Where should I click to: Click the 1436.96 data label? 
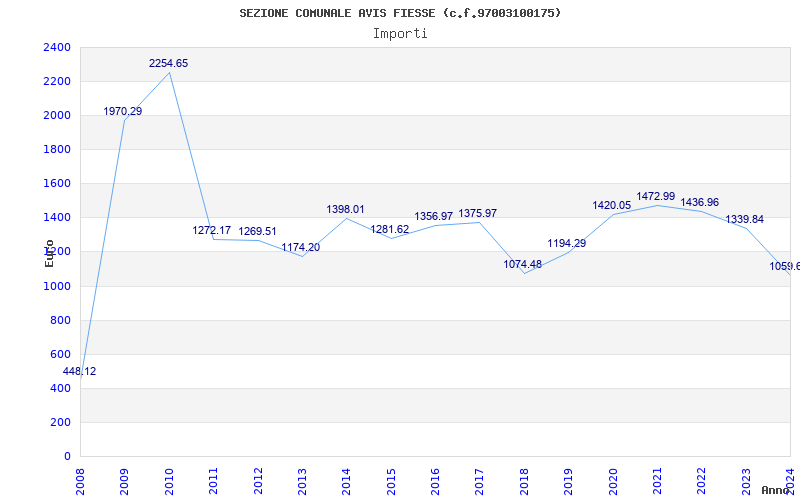coord(699,203)
